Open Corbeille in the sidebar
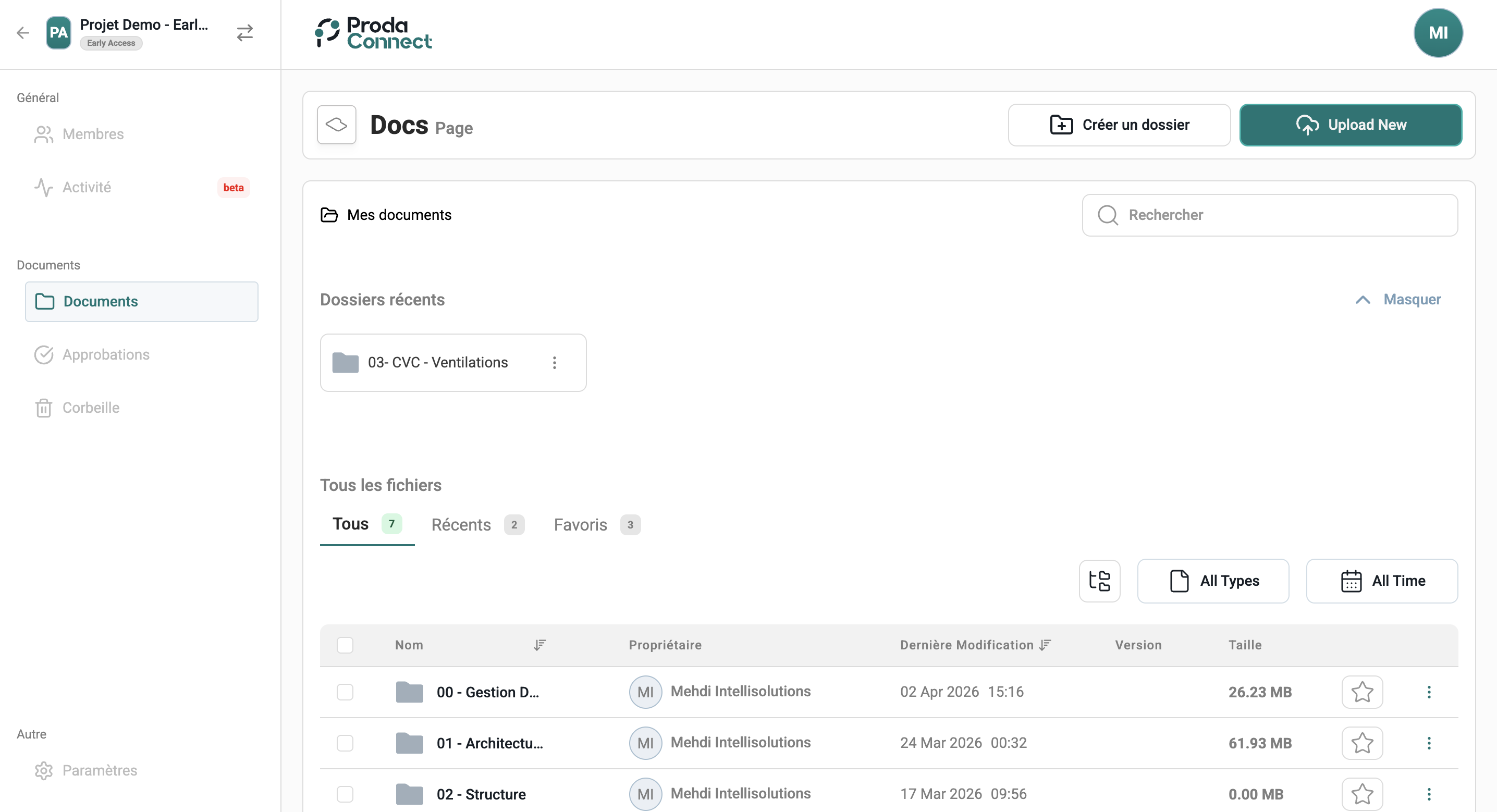Viewport: 1497px width, 812px height. click(x=141, y=408)
